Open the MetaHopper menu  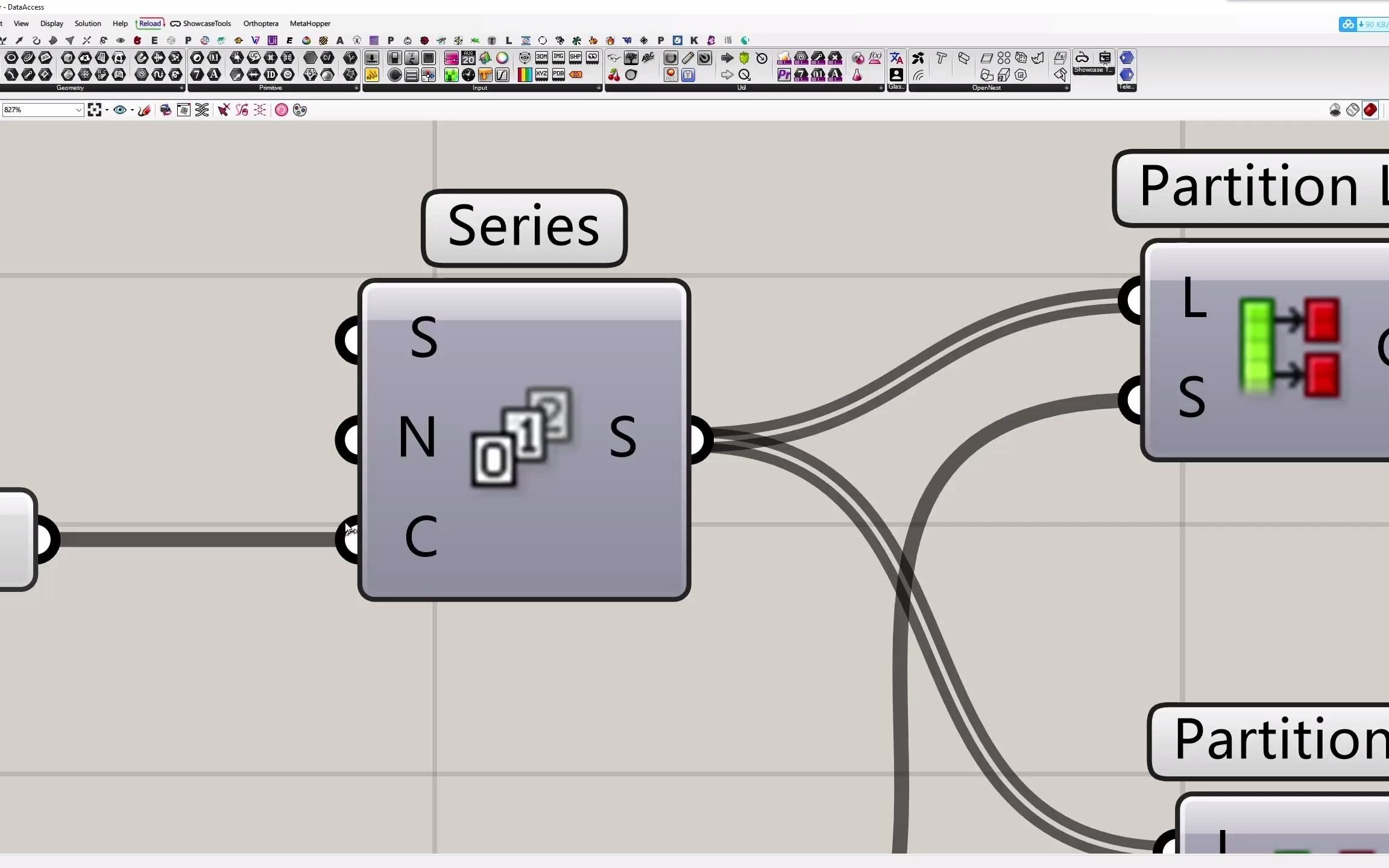(x=310, y=24)
